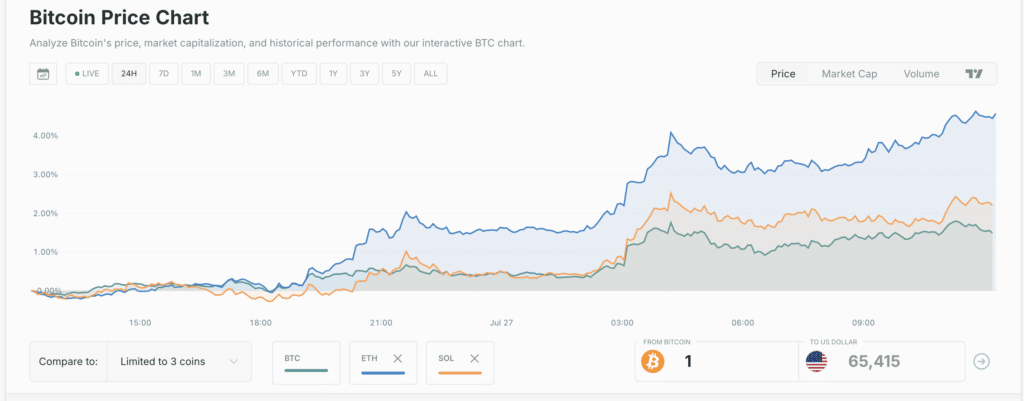Switch to TradingView chart mode

click(974, 74)
